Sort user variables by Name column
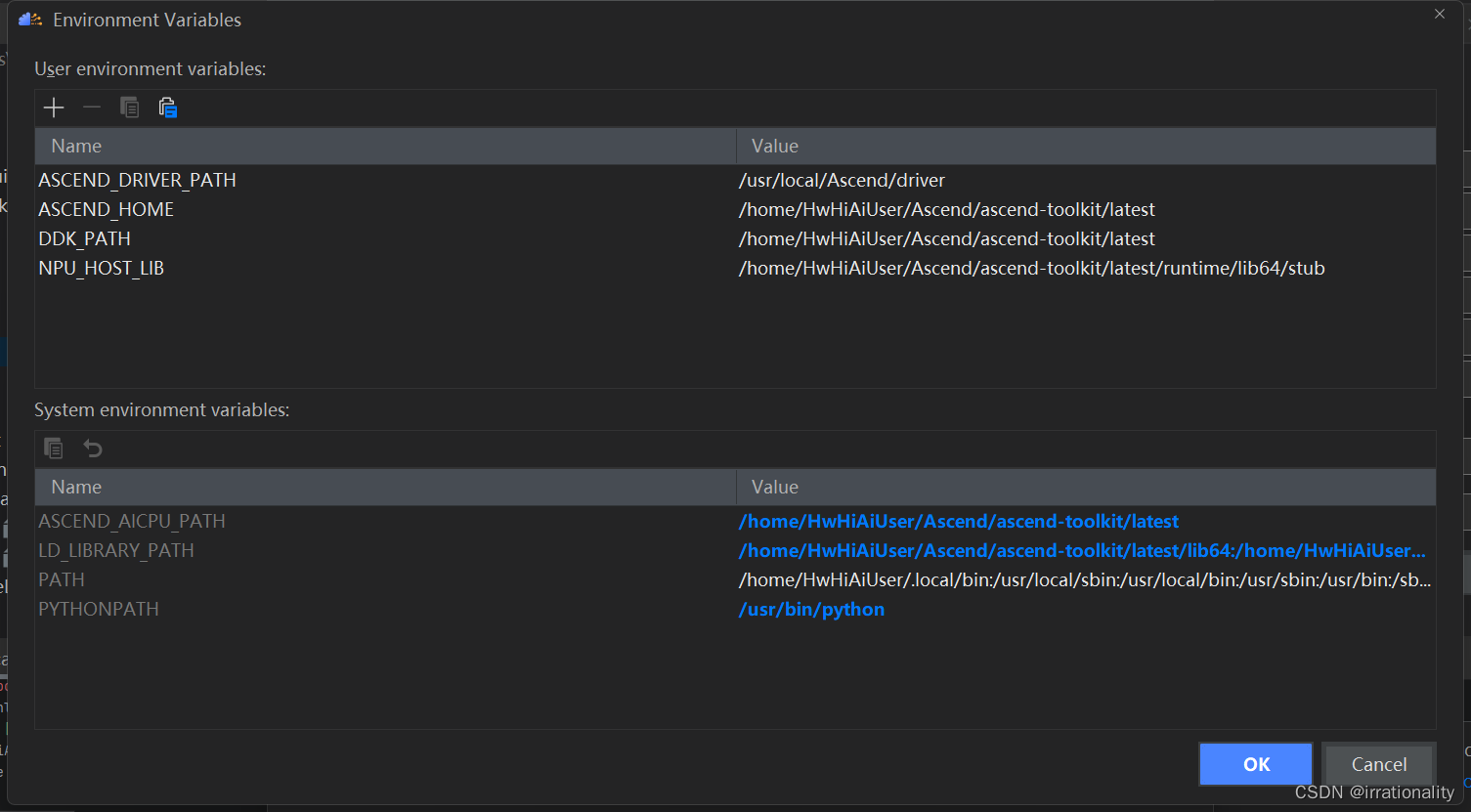This screenshot has width=1471, height=812. pos(385,146)
